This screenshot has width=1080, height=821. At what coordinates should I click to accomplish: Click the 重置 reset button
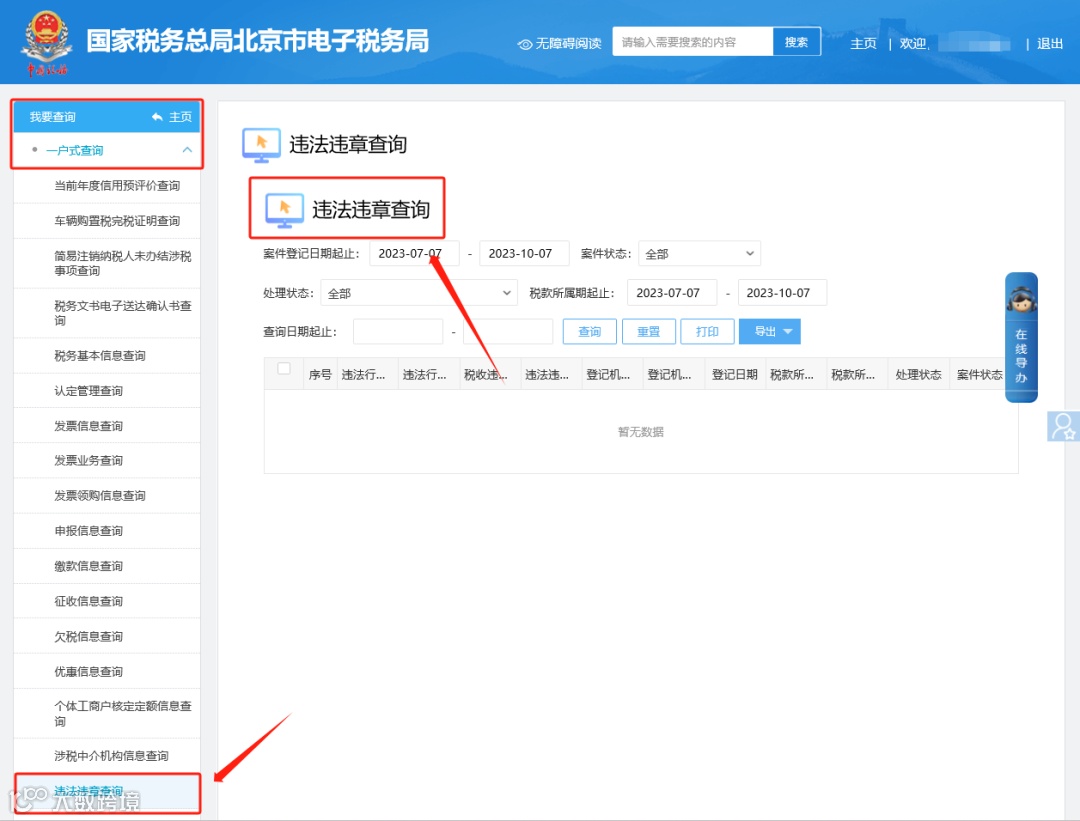click(648, 331)
